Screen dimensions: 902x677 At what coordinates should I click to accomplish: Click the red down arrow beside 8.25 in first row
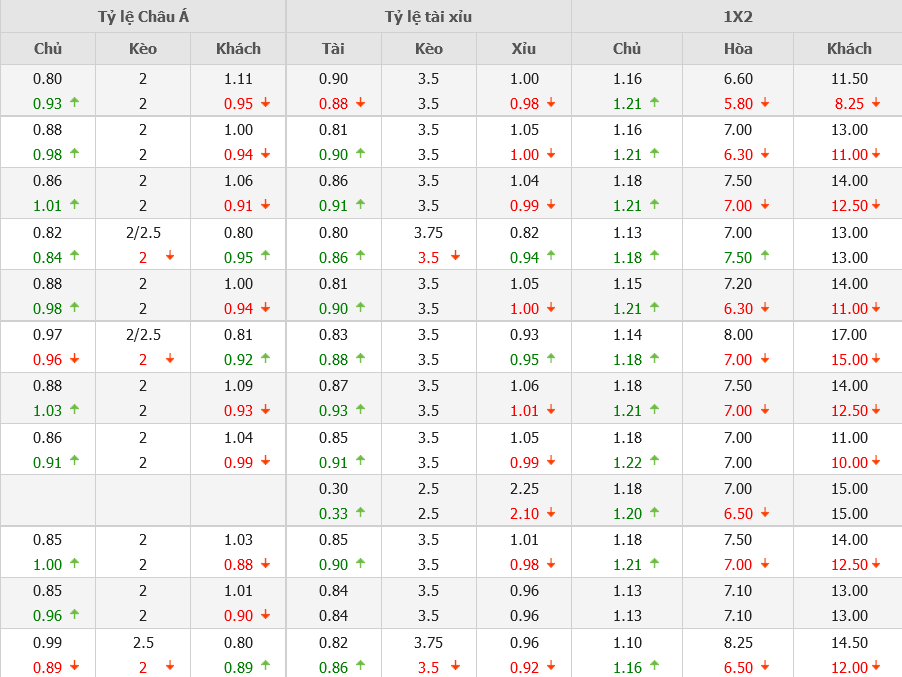point(876,103)
